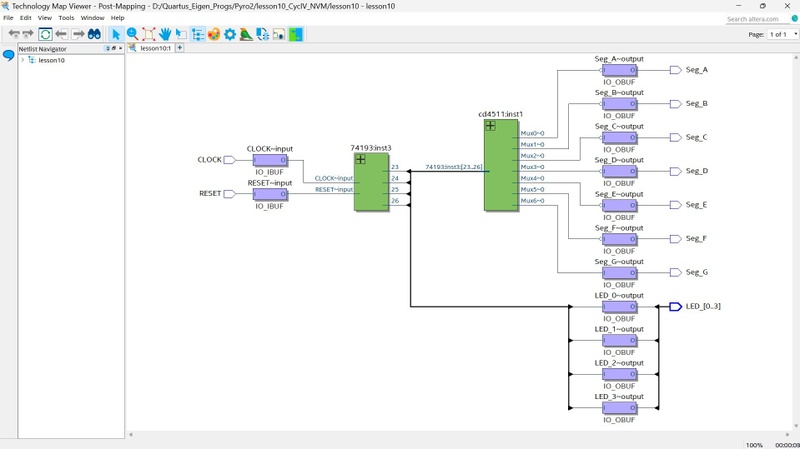Click the lesson10 hierarchy icon in navigator

(32, 60)
